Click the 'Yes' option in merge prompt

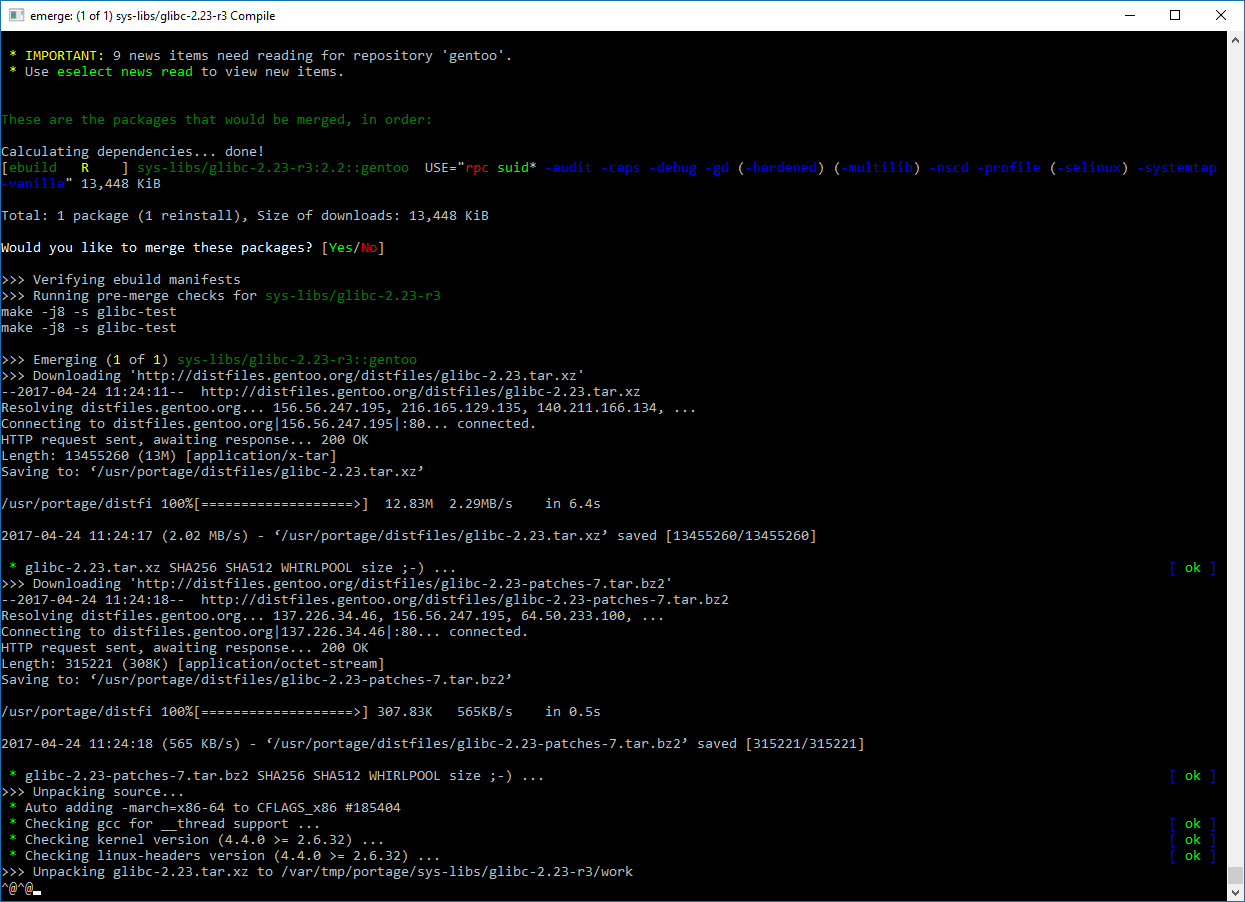341,248
